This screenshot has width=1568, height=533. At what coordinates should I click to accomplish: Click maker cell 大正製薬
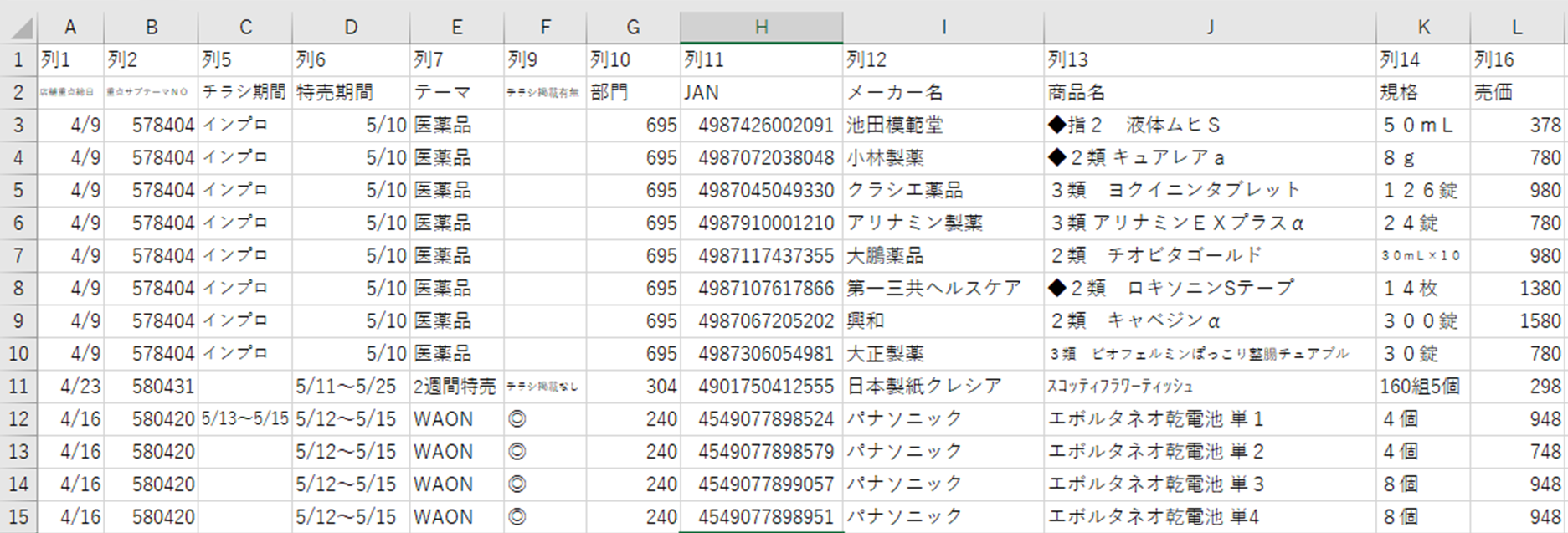[x=943, y=353]
